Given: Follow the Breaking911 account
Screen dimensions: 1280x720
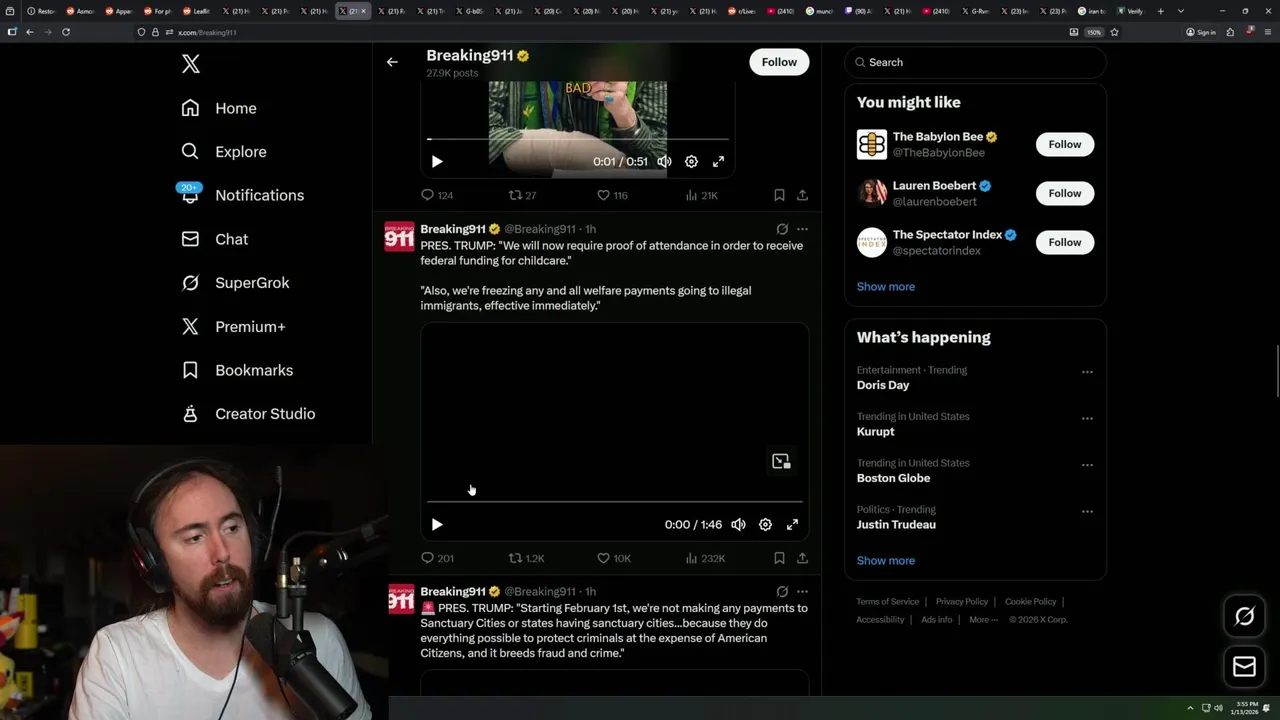Looking at the screenshot, I should pos(779,62).
